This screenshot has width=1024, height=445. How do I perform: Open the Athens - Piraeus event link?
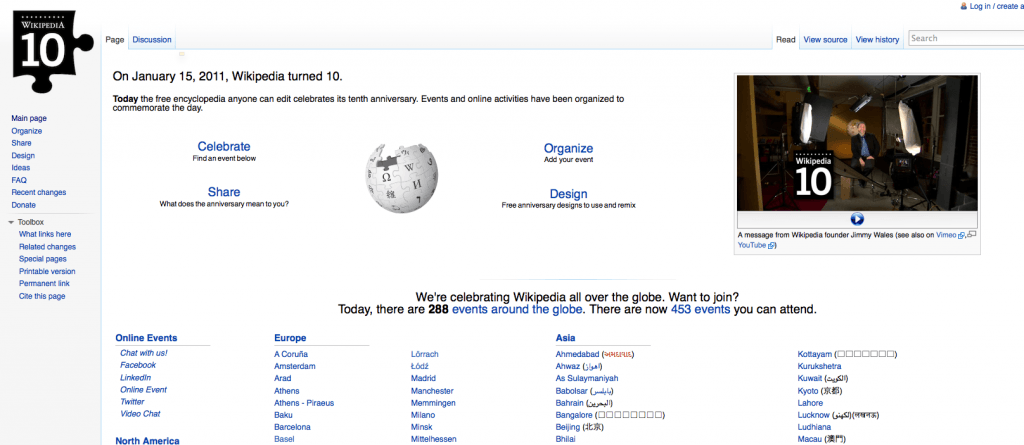304,403
